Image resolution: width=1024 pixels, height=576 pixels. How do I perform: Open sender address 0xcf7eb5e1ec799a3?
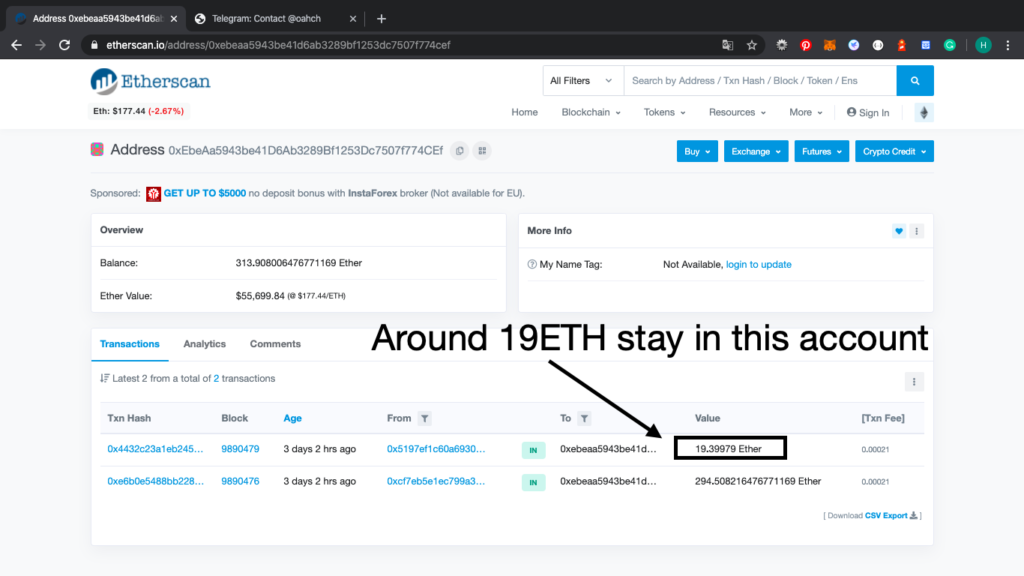coord(436,481)
